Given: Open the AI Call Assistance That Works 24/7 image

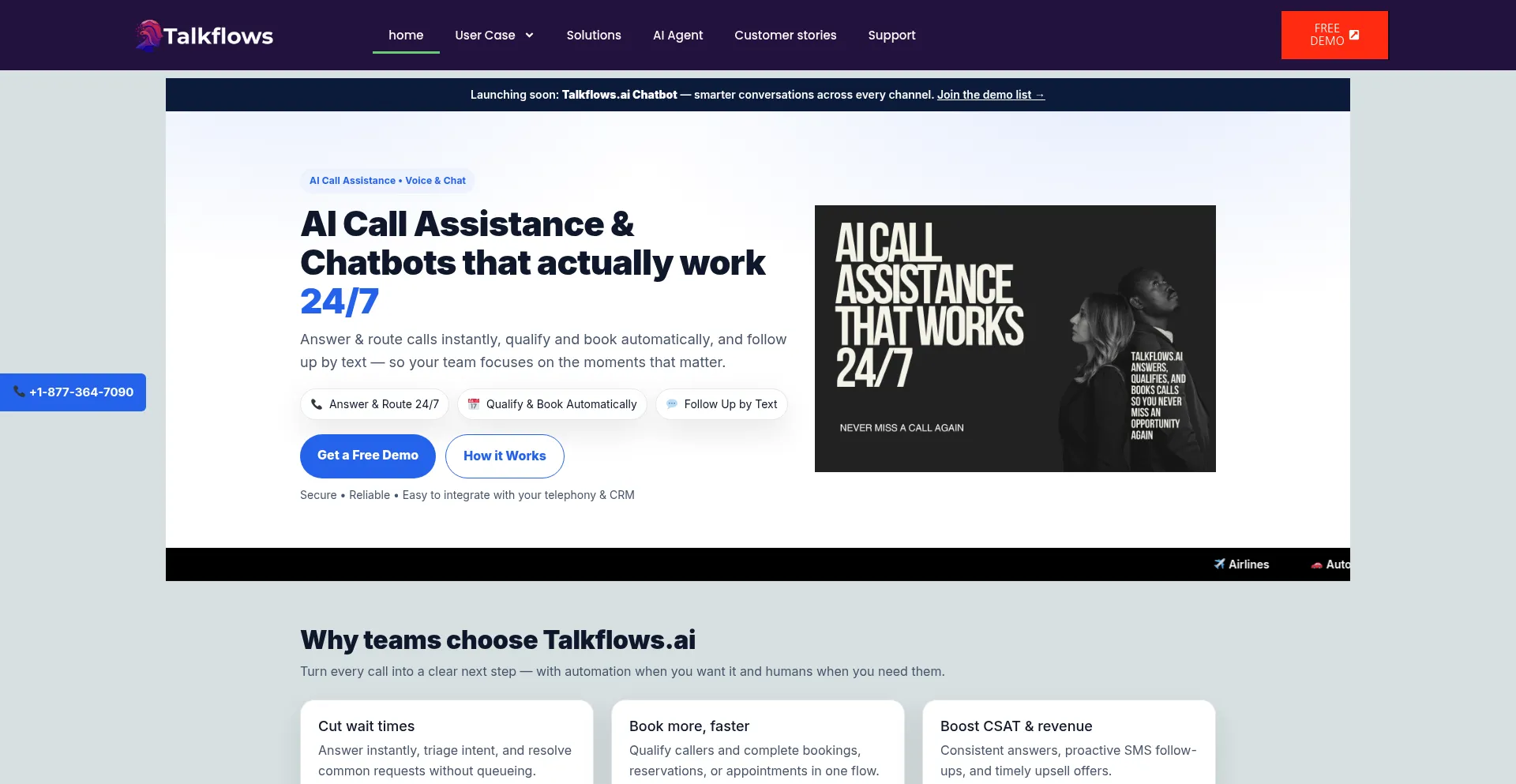Looking at the screenshot, I should pyautogui.click(x=1015, y=339).
